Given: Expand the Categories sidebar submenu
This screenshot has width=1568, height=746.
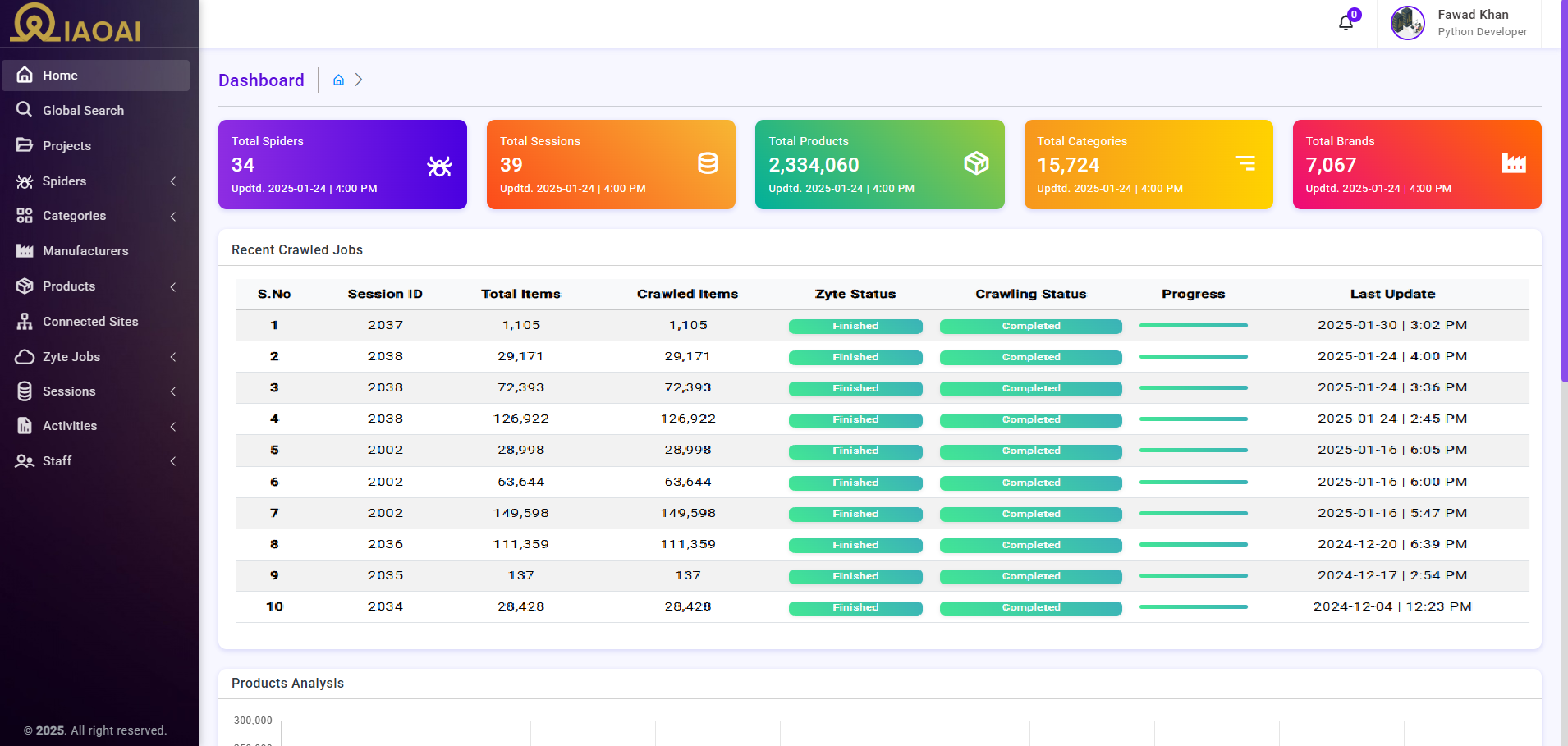Looking at the screenshot, I should click(x=95, y=216).
